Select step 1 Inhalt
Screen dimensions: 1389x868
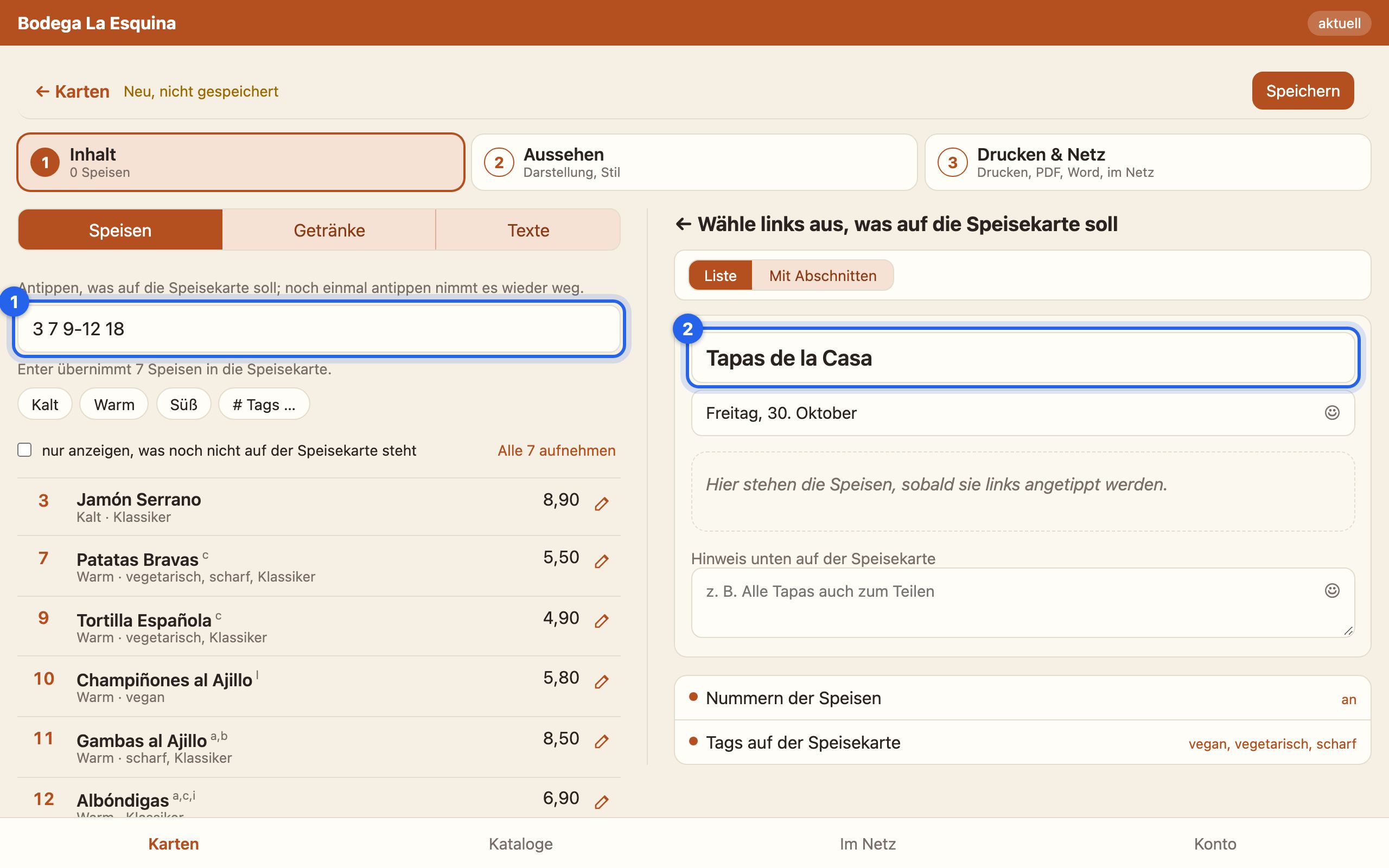pyautogui.click(x=240, y=162)
